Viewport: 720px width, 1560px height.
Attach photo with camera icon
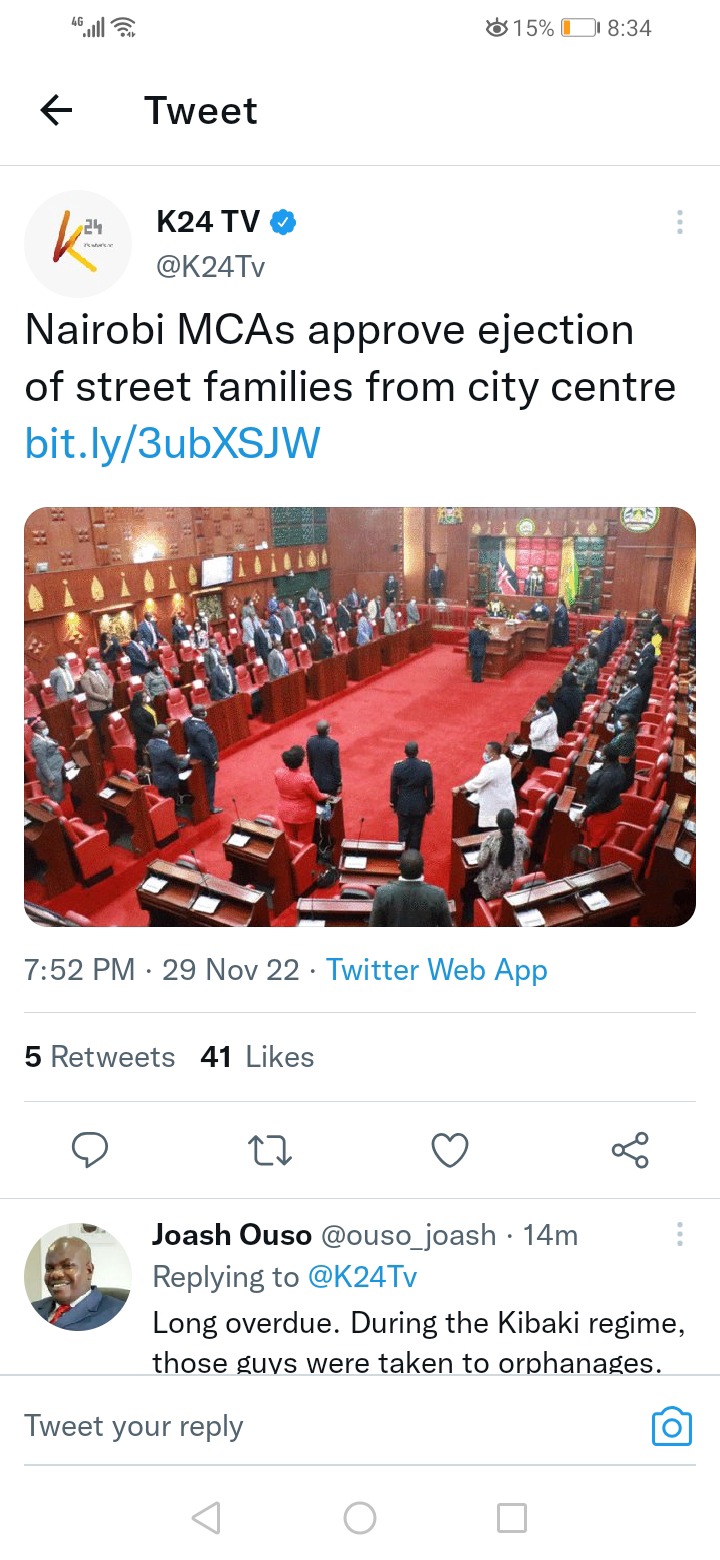671,1427
